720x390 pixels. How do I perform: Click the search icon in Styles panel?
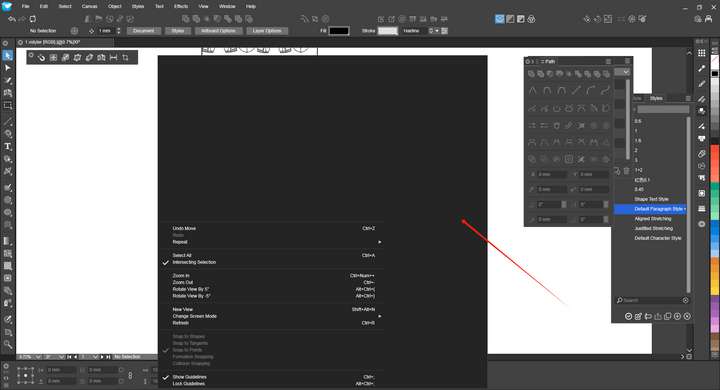tap(619, 300)
